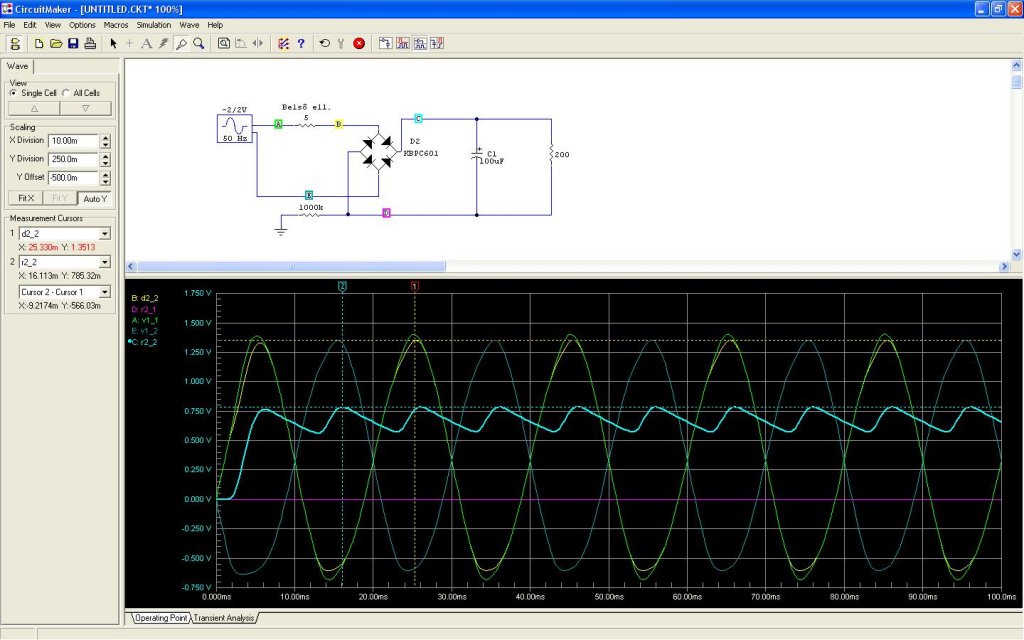
Task: Expand the Cursor 2 - Cursor 1 dropdown
Action: click(x=105, y=292)
